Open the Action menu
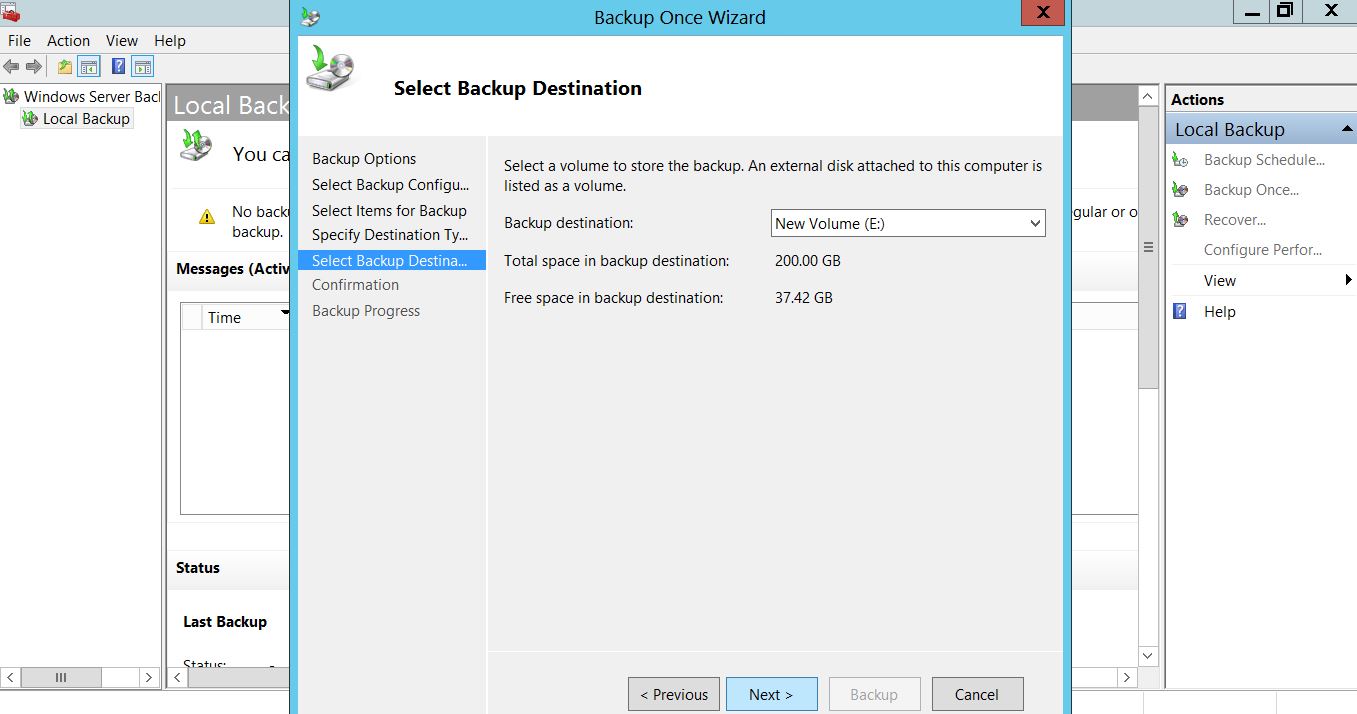 pyautogui.click(x=68, y=41)
